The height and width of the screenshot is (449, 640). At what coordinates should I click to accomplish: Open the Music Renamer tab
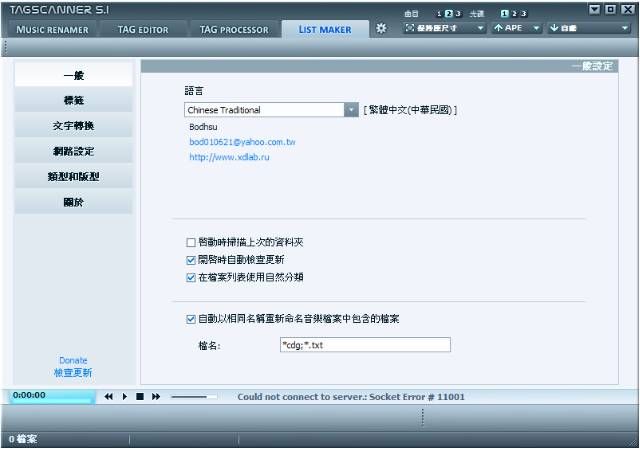click(51, 29)
